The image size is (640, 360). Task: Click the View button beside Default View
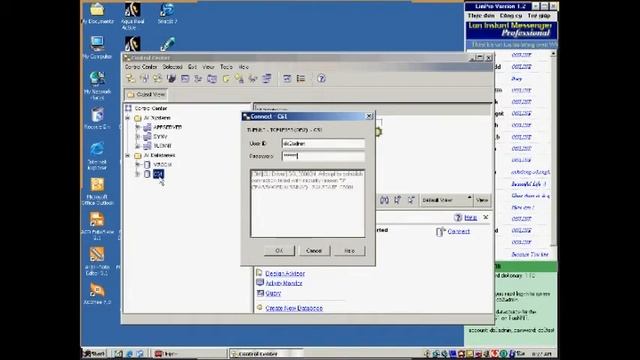(482, 200)
